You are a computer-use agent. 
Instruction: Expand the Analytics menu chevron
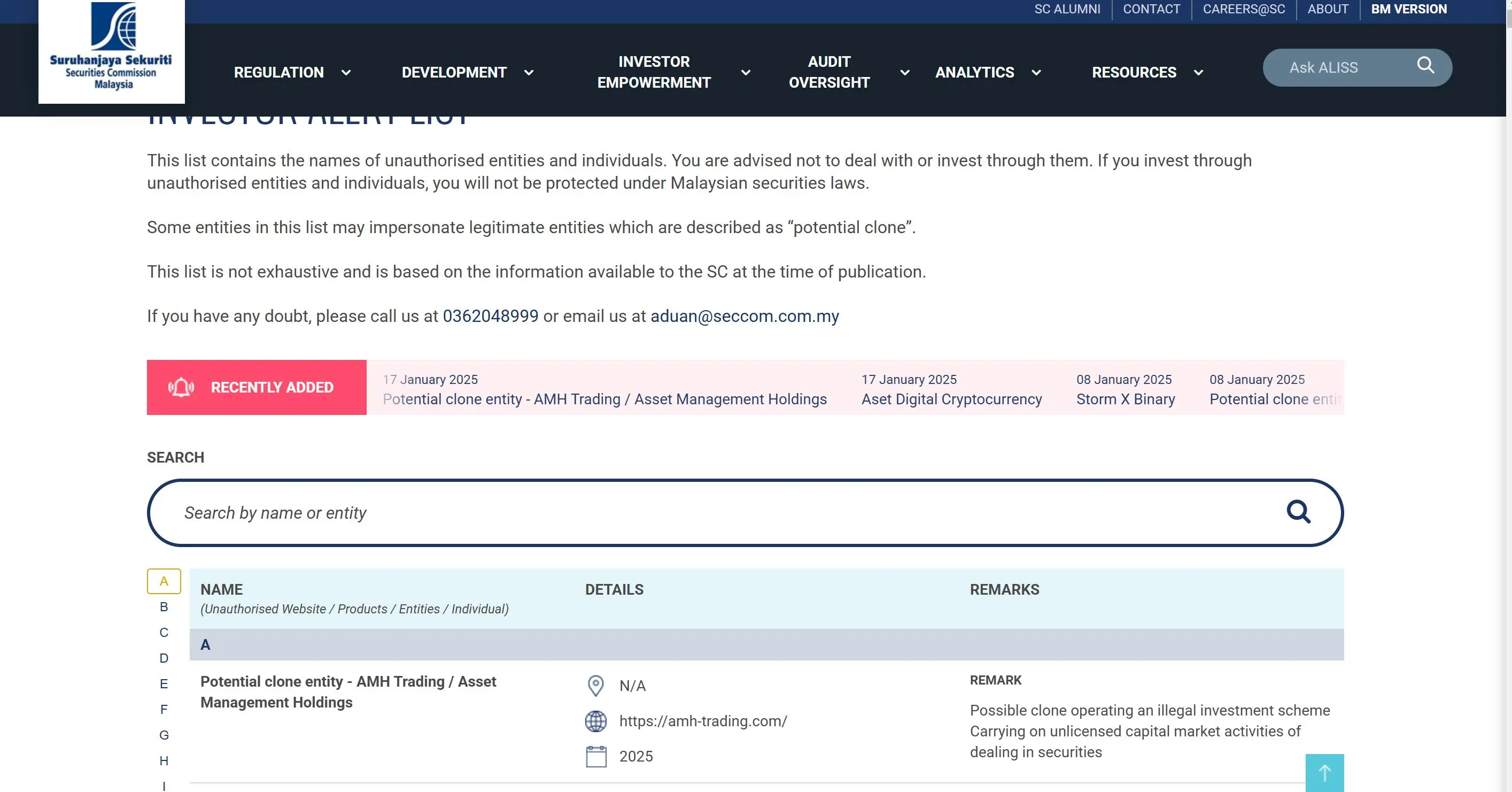1036,73
